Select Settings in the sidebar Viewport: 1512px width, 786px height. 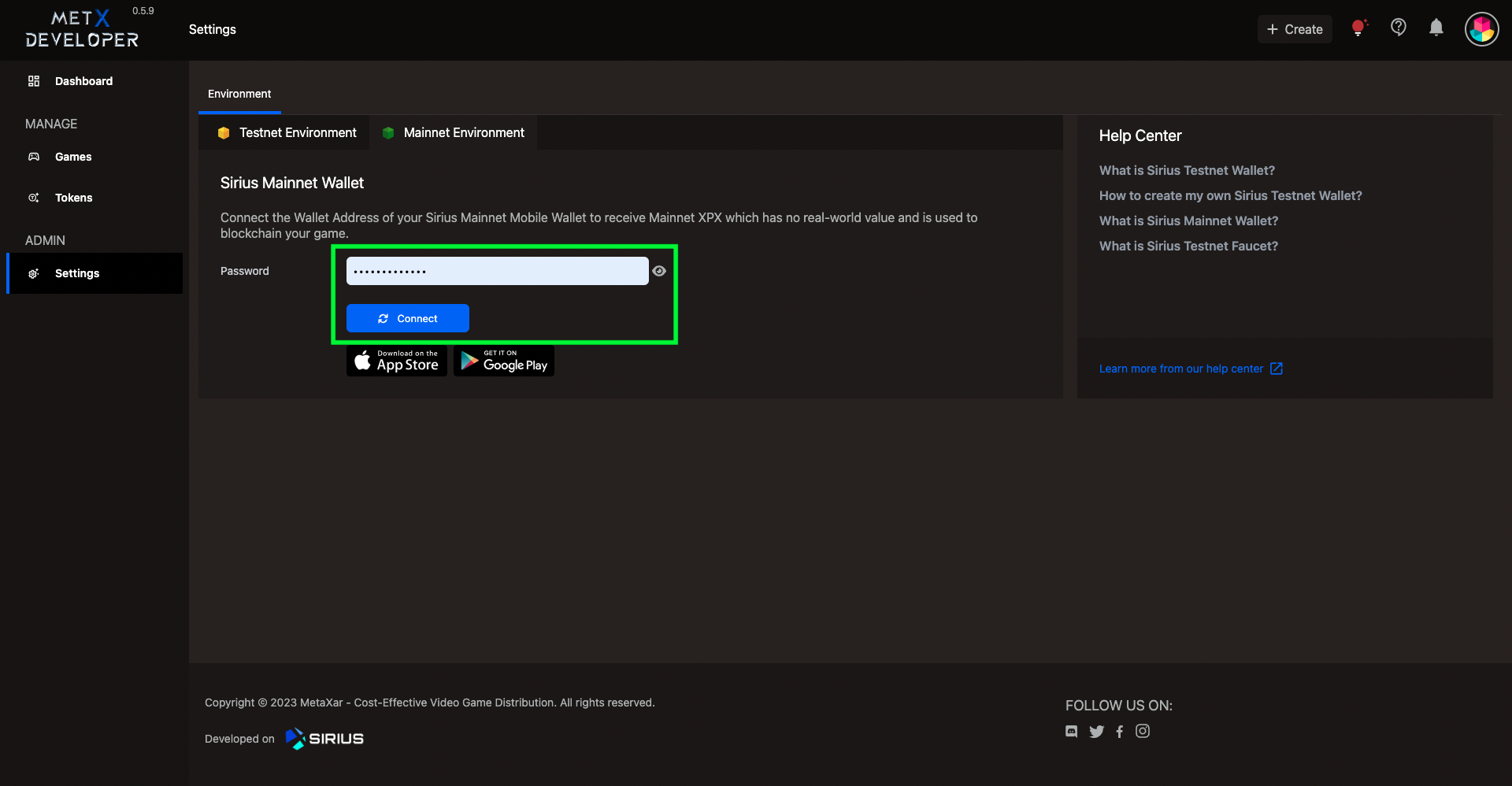point(94,273)
